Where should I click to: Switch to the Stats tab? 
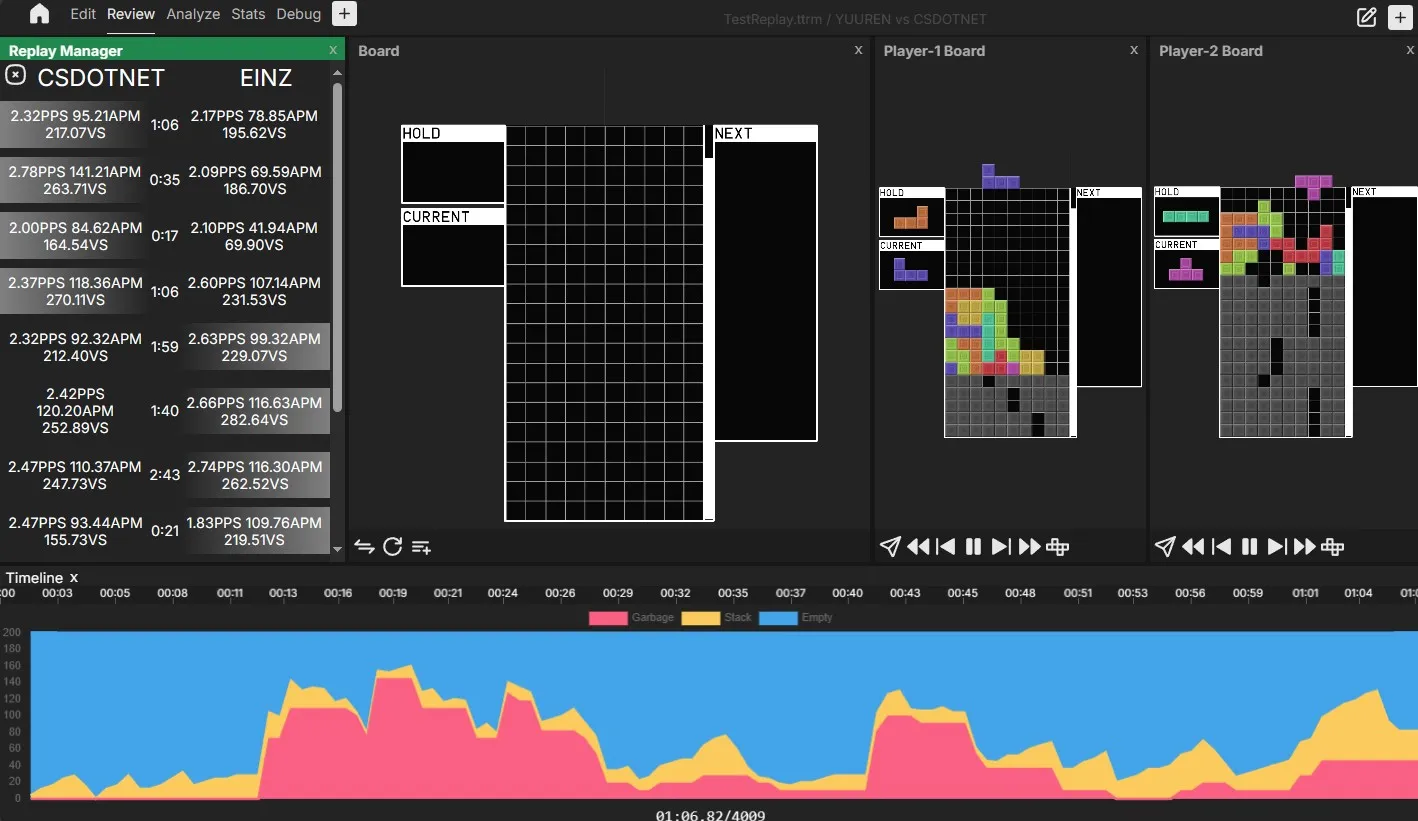(x=248, y=14)
